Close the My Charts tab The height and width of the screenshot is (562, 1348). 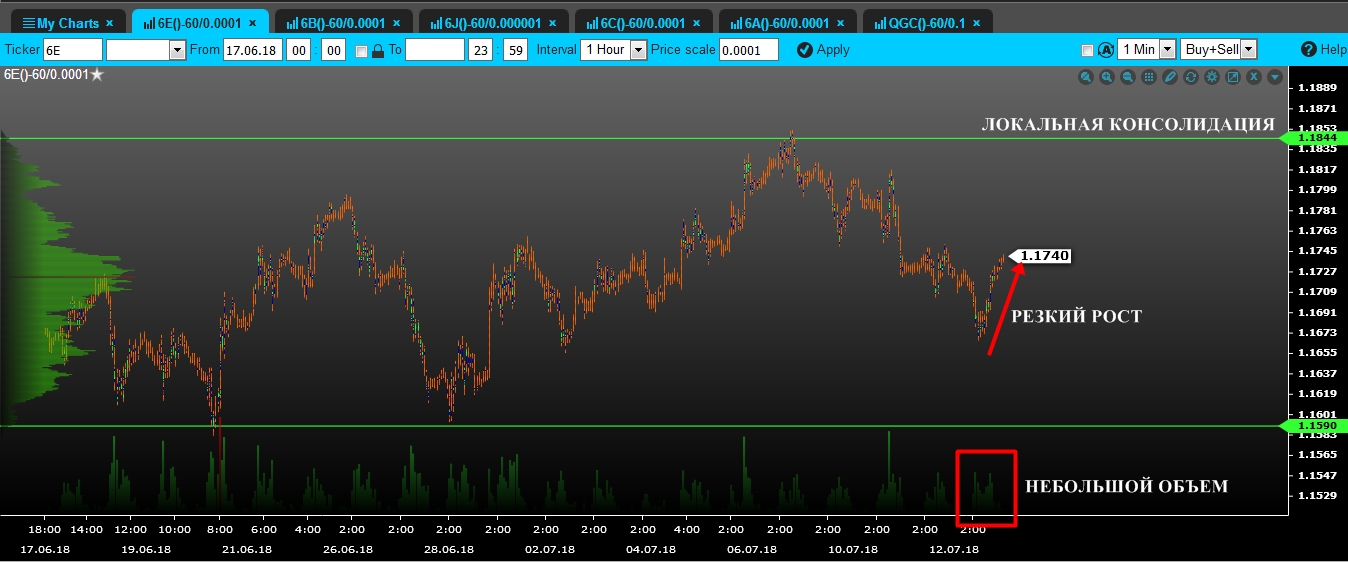pyautogui.click(x=110, y=22)
